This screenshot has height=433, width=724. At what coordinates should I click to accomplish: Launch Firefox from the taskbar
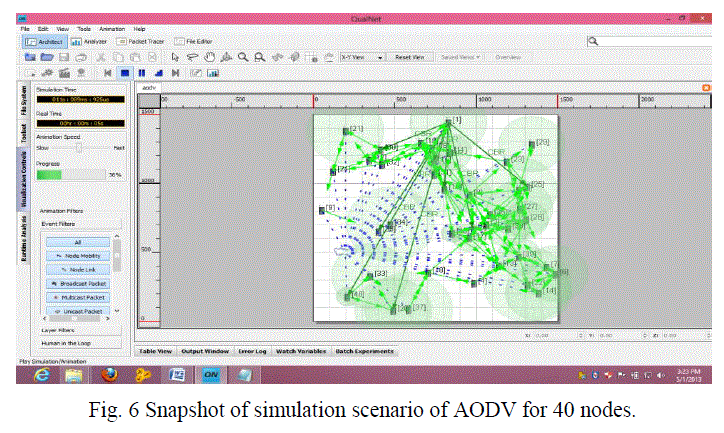(108, 374)
